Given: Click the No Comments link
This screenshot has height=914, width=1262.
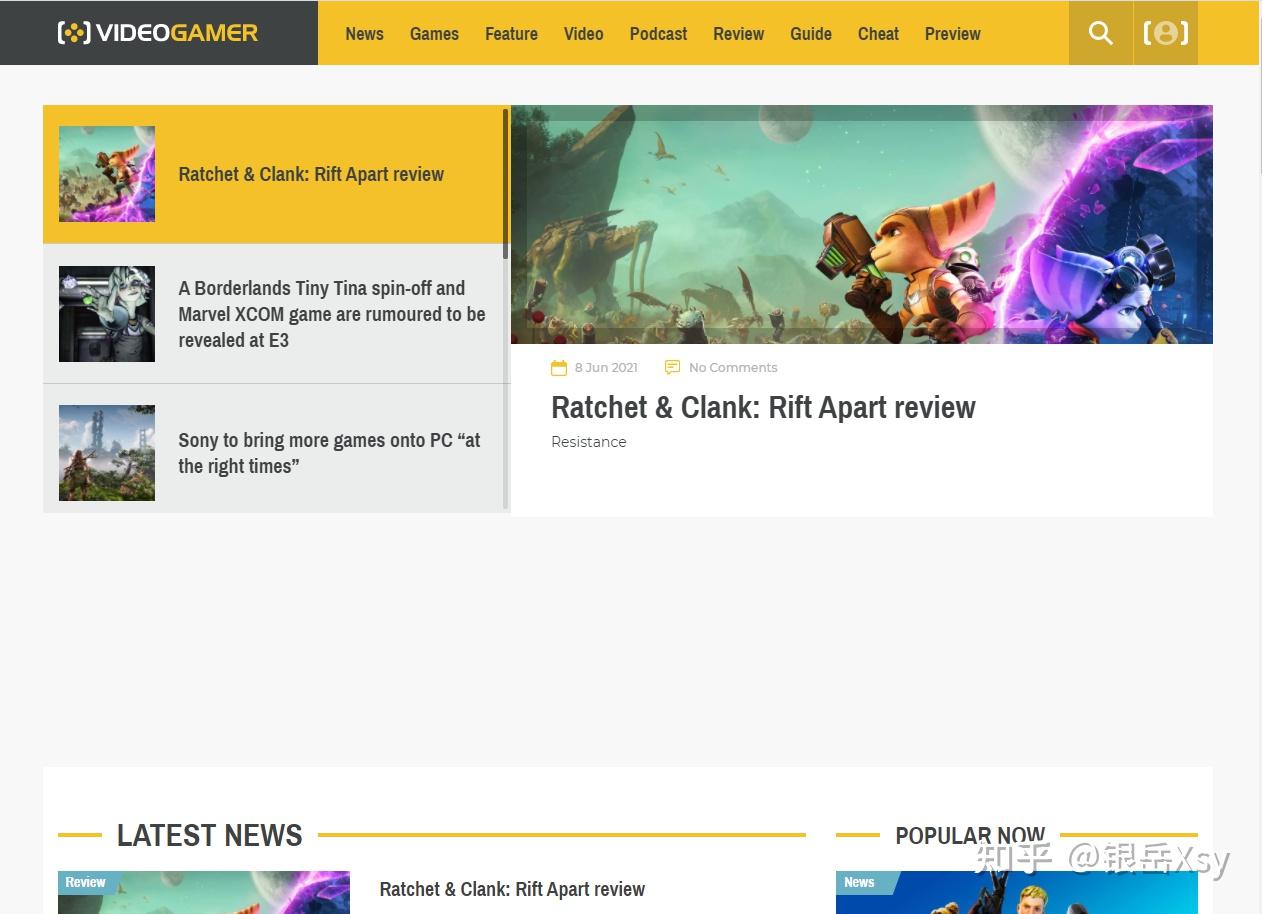Looking at the screenshot, I should click(x=732, y=368).
